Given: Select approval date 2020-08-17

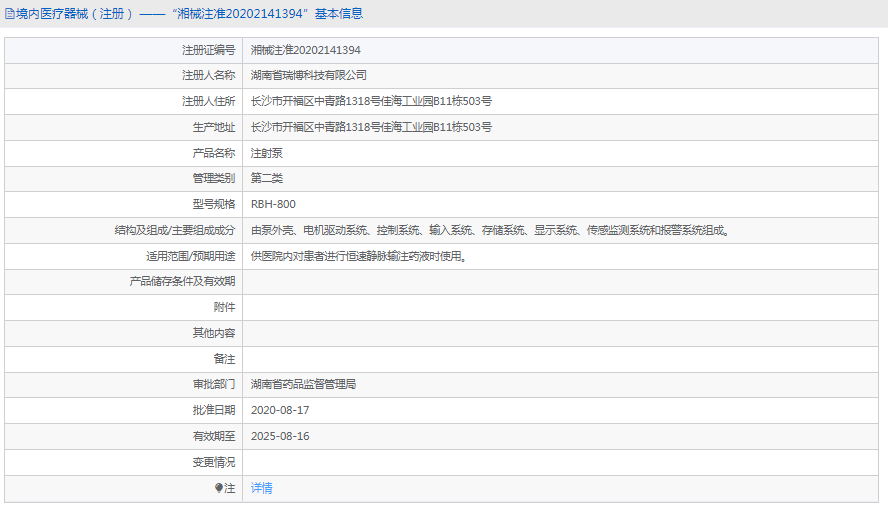Looking at the screenshot, I should pyautogui.click(x=280, y=410).
